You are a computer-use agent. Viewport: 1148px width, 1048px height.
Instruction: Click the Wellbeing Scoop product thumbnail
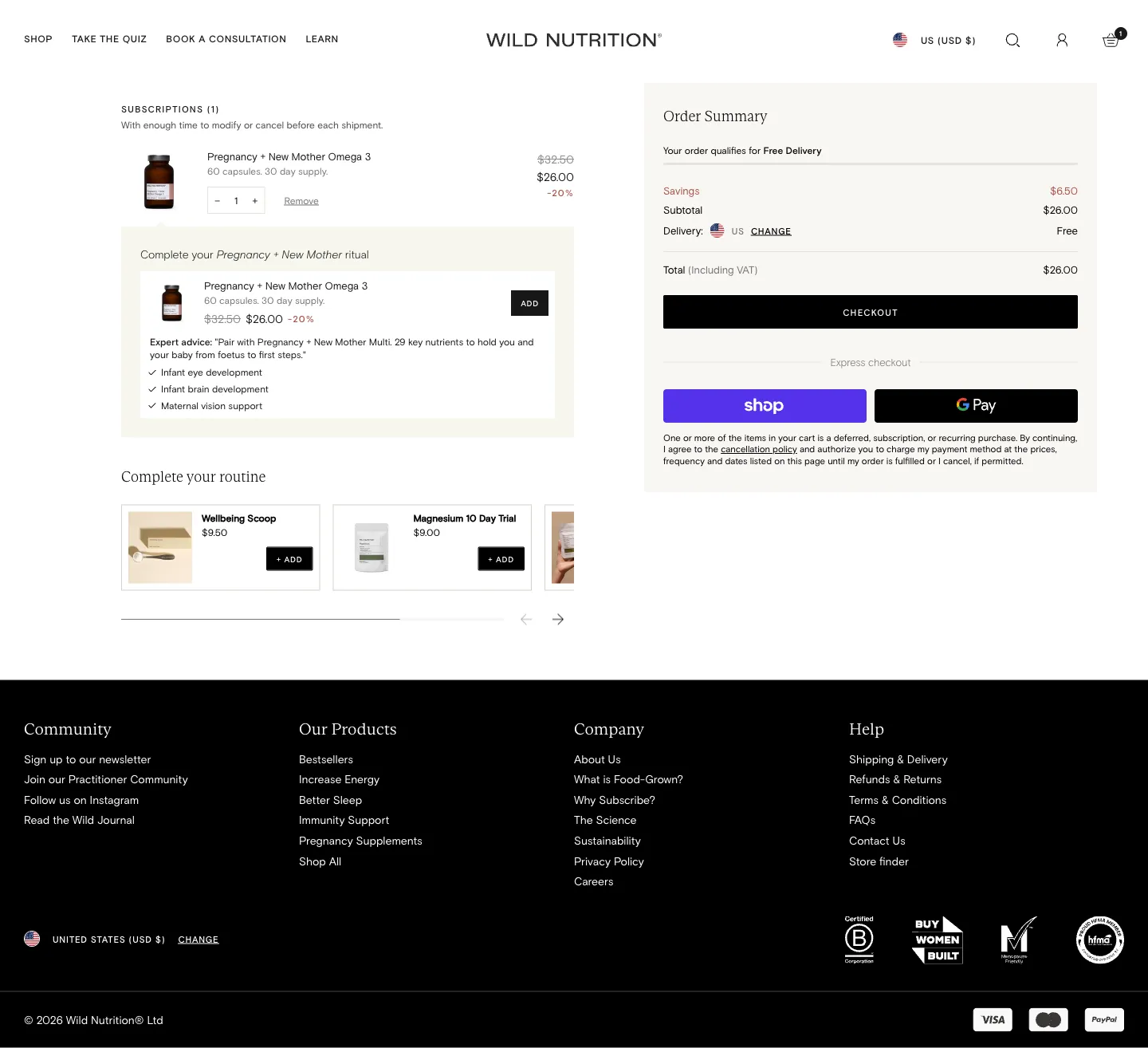click(160, 547)
